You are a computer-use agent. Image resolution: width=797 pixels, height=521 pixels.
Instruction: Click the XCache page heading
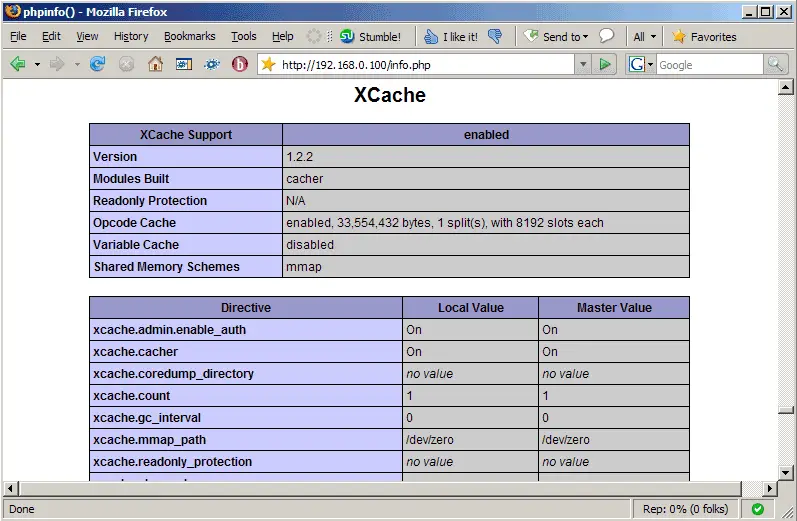tap(390, 95)
